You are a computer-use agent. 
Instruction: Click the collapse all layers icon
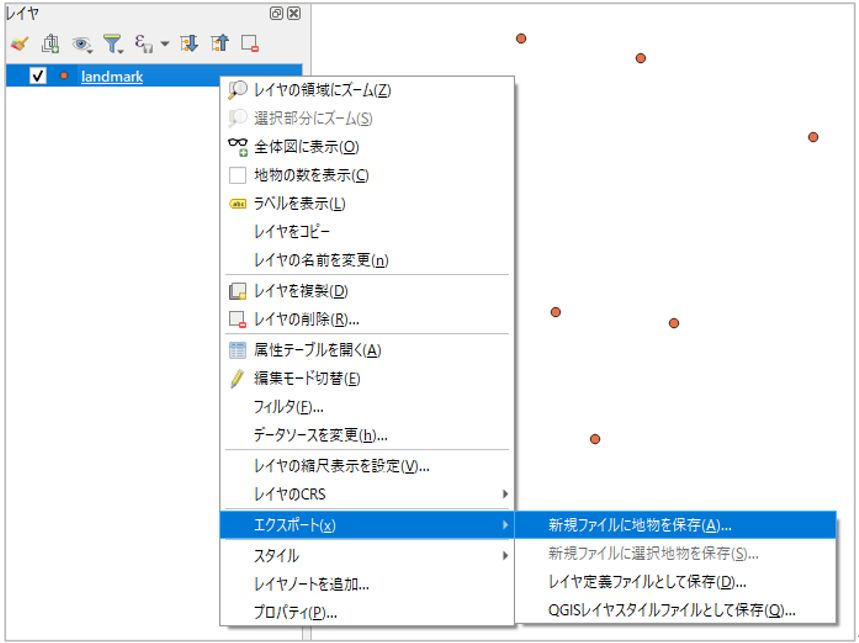[220, 43]
